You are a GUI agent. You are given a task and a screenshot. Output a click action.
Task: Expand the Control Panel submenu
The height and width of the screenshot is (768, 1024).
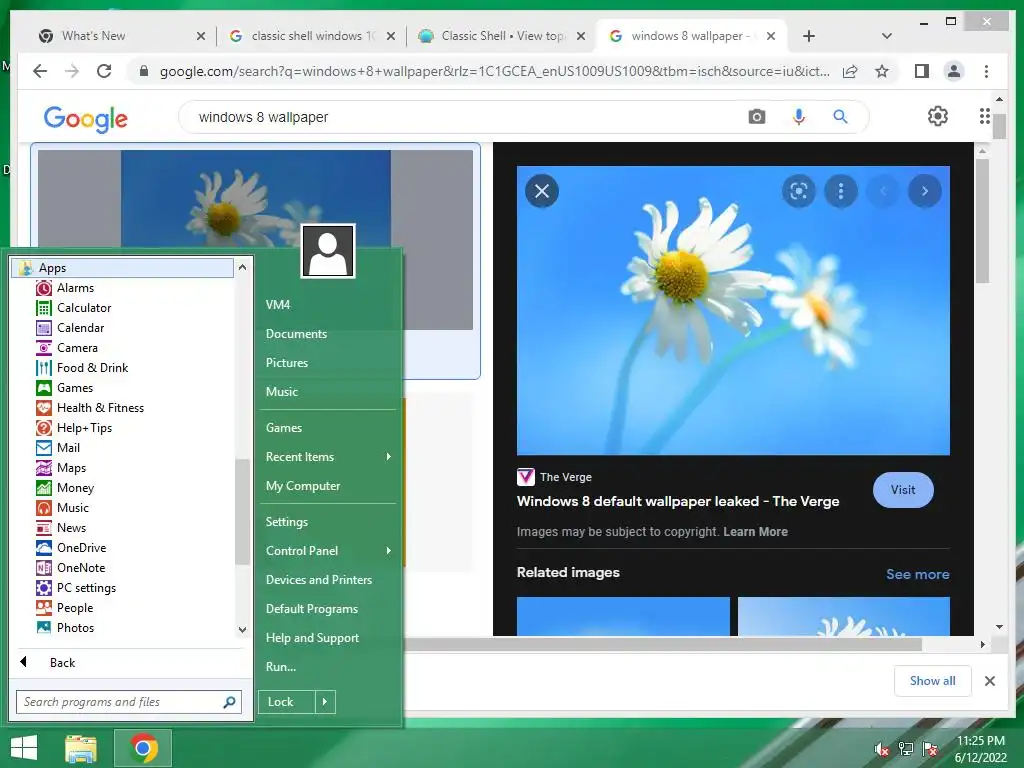click(x=389, y=551)
